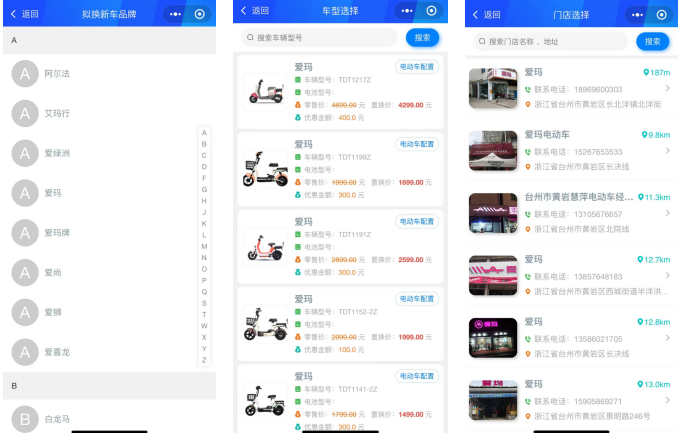Click the 搜索 button on the 门店选择 screen
This screenshot has height=433, width=693.
click(x=652, y=42)
